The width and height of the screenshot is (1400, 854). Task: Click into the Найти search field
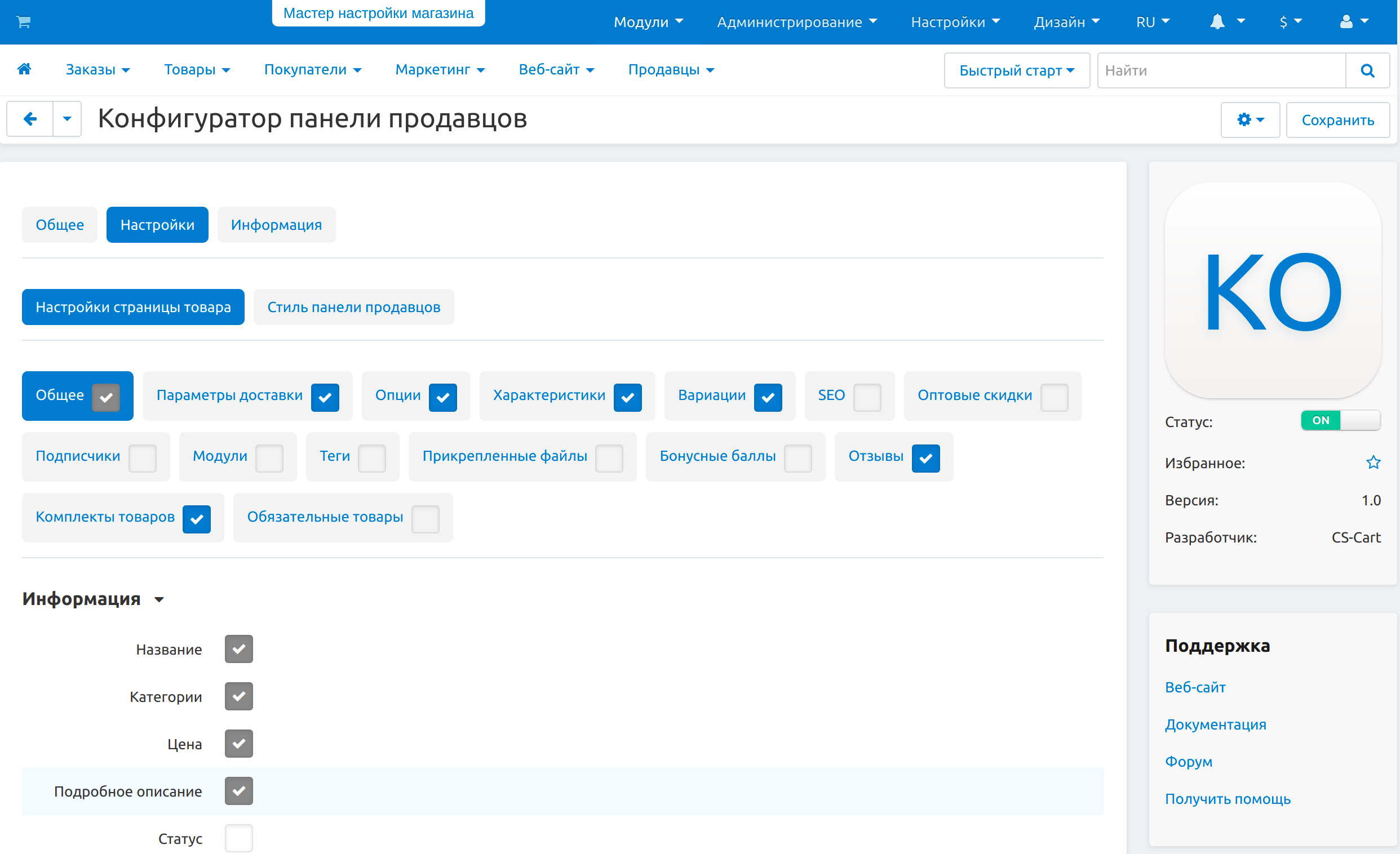(x=1221, y=70)
